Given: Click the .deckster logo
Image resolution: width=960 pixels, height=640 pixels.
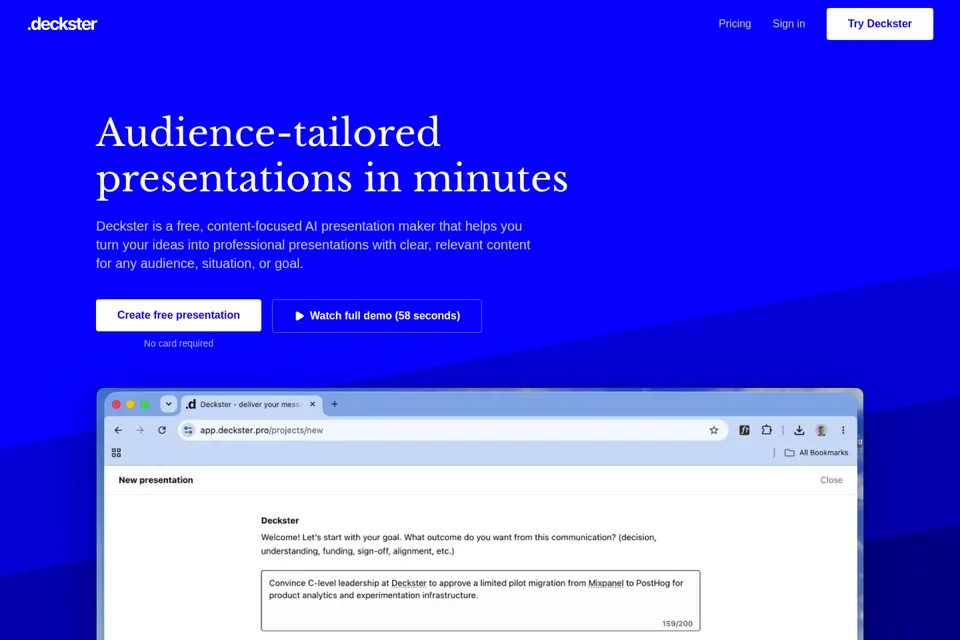Looking at the screenshot, I should (62, 24).
